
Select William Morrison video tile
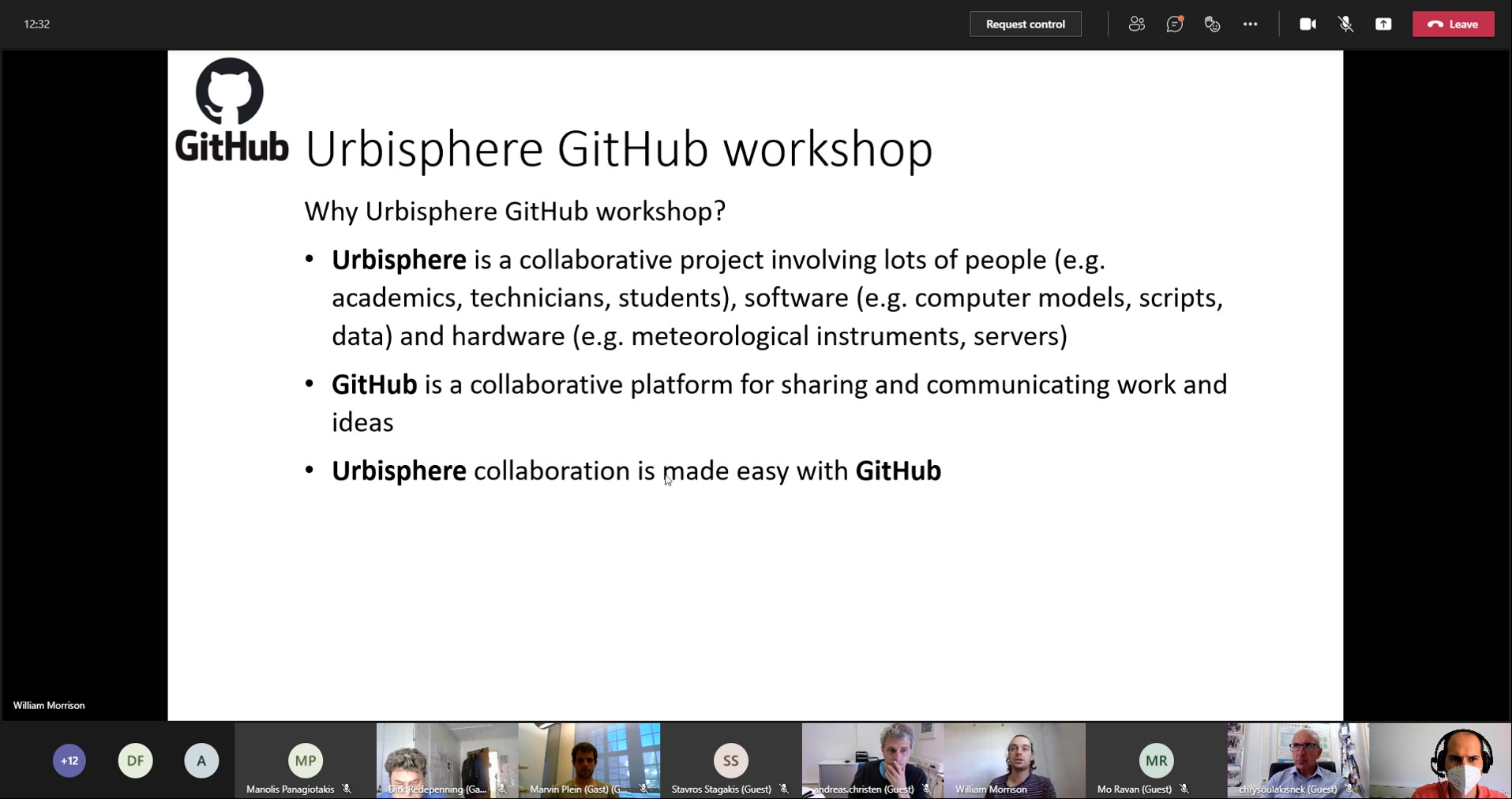click(x=1015, y=760)
